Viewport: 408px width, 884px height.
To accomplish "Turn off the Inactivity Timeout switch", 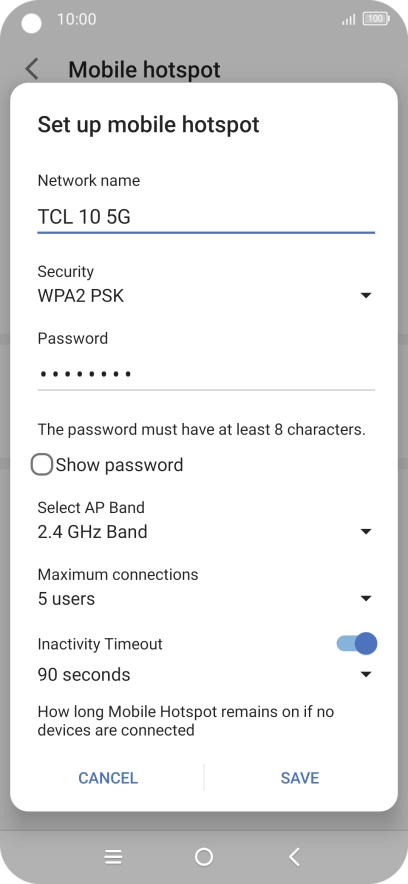I will 357,643.
